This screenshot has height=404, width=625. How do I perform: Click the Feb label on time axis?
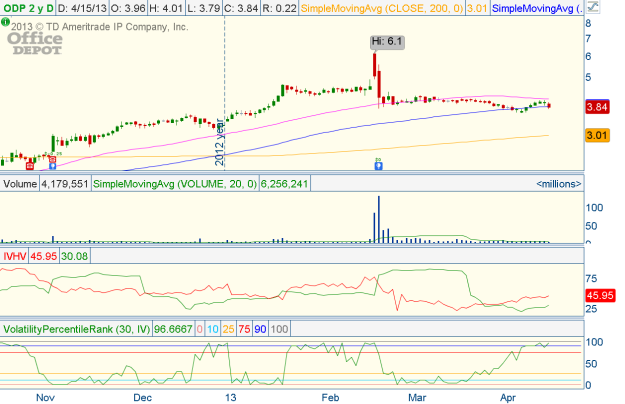point(332,397)
